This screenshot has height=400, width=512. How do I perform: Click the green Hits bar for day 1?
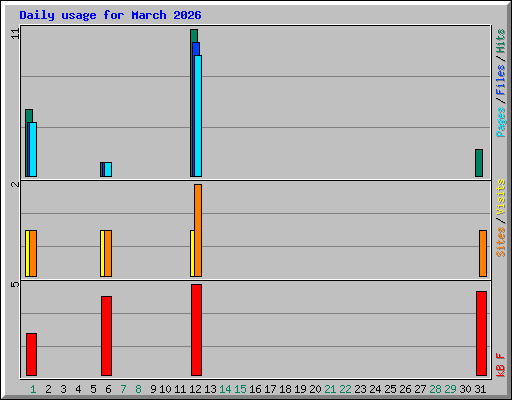[x=29, y=115]
